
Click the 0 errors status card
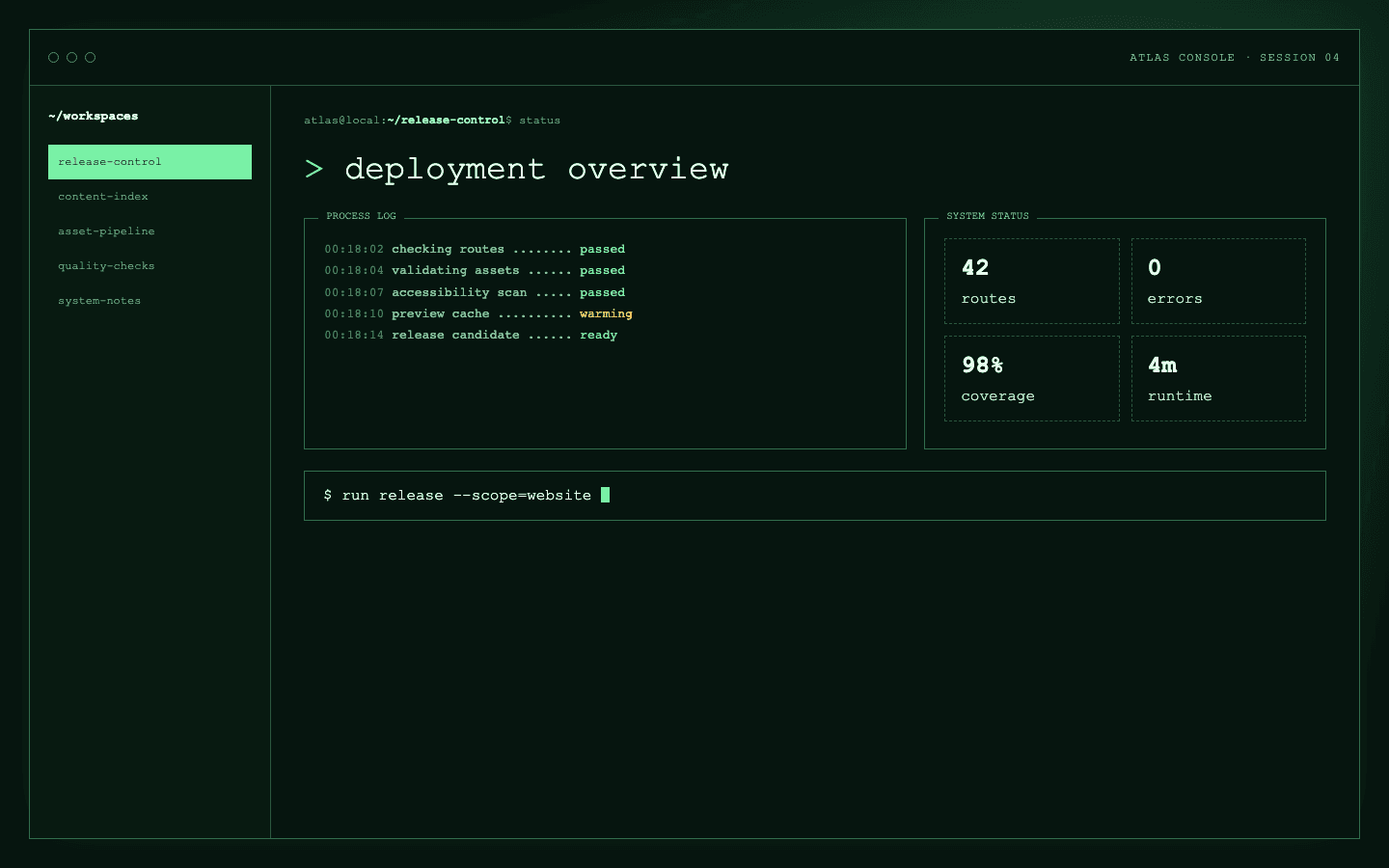point(1218,281)
